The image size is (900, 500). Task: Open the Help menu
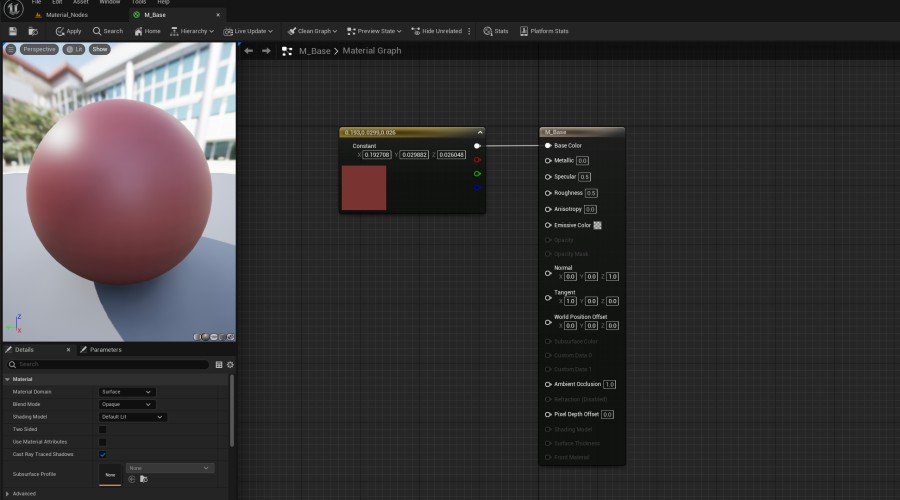point(164,2)
